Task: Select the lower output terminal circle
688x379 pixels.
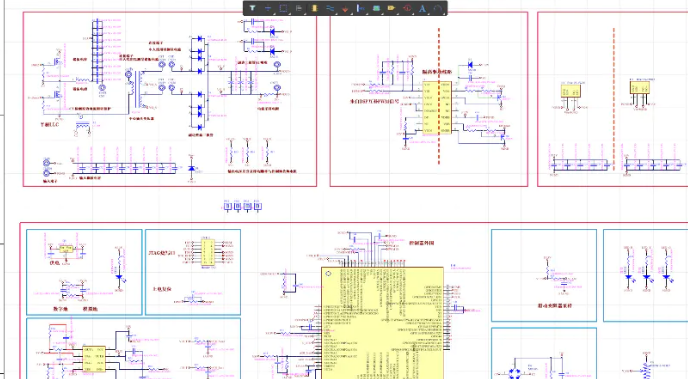Action: 277,88
